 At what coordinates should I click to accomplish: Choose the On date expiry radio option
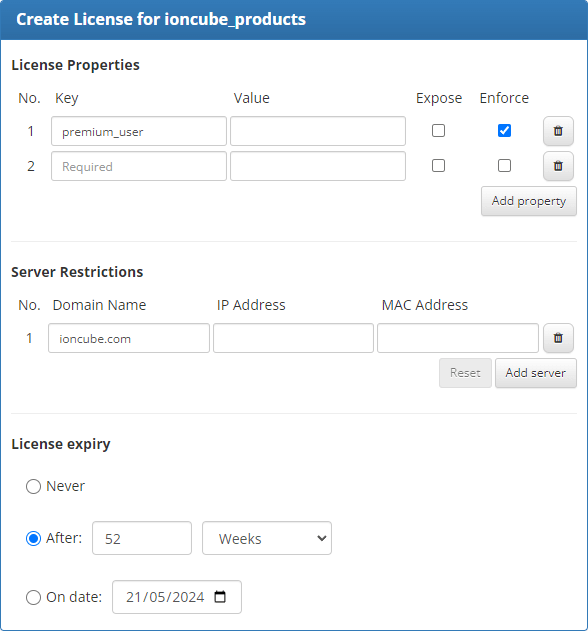pos(33,597)
